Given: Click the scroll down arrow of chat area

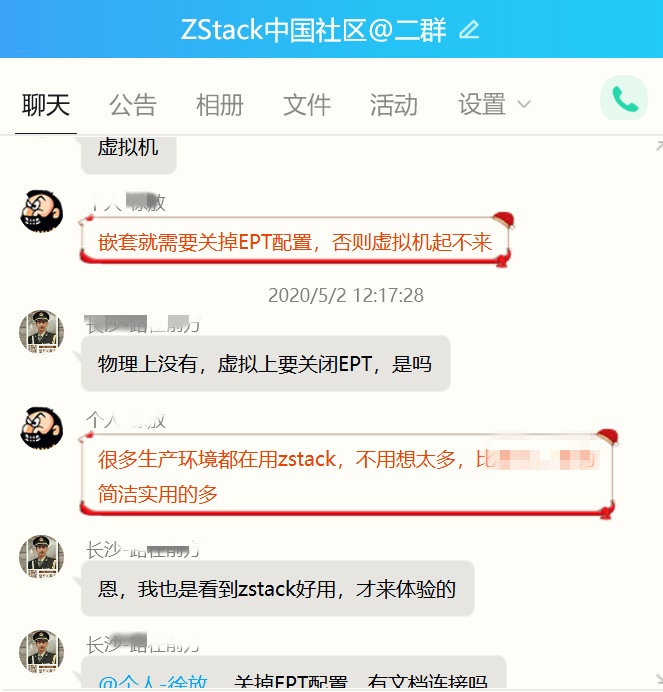Looking at the screenshot, I should (659, 679).
